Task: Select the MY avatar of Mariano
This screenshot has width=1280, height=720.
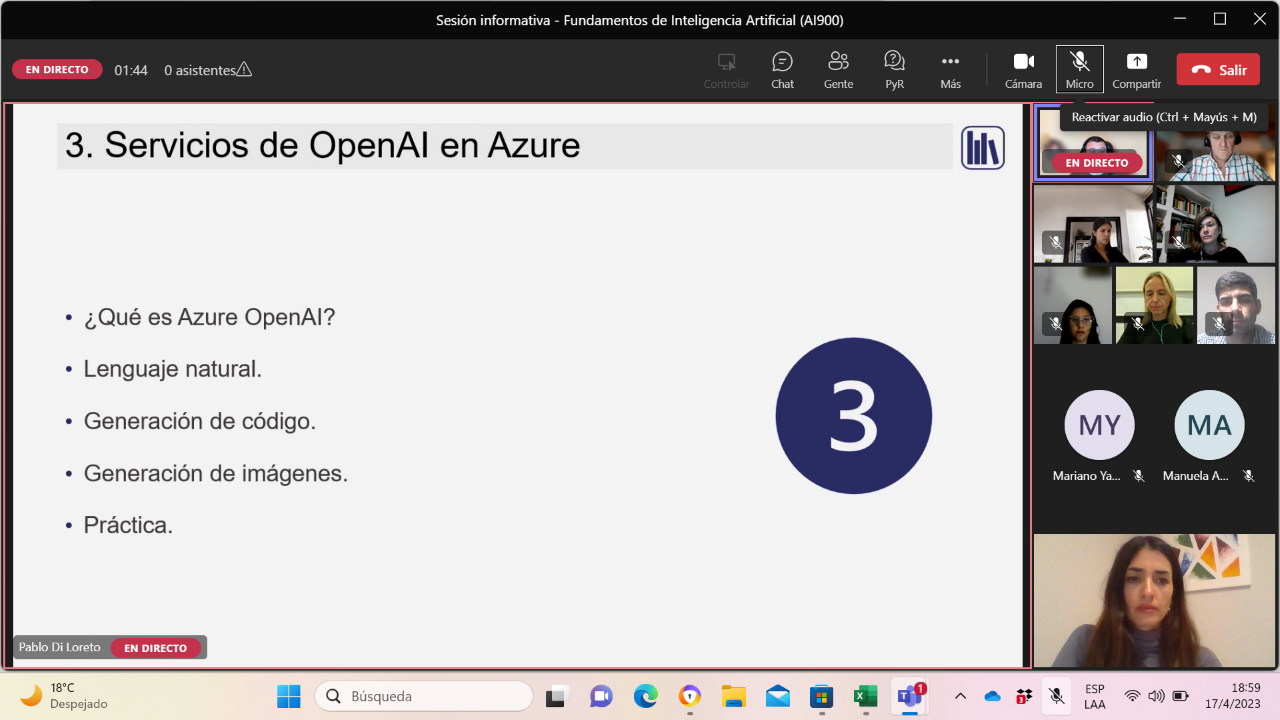Action: (1099, 425)
